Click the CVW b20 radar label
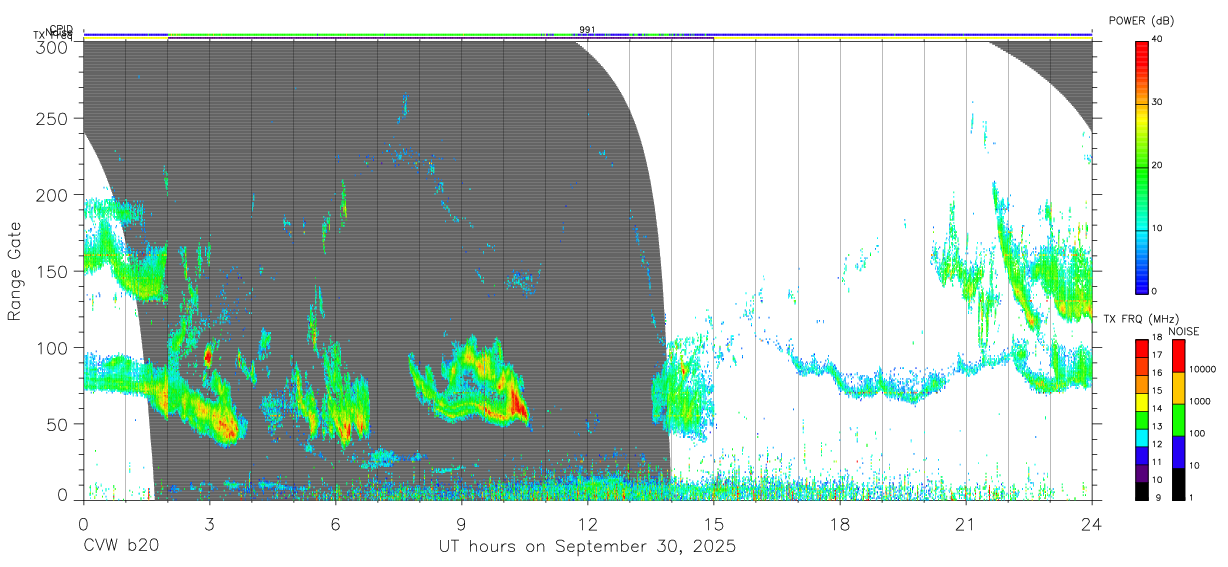Image resolution: width=1228 pixels, height=567 pixels. pyautogui.click(x=121, y=547)
